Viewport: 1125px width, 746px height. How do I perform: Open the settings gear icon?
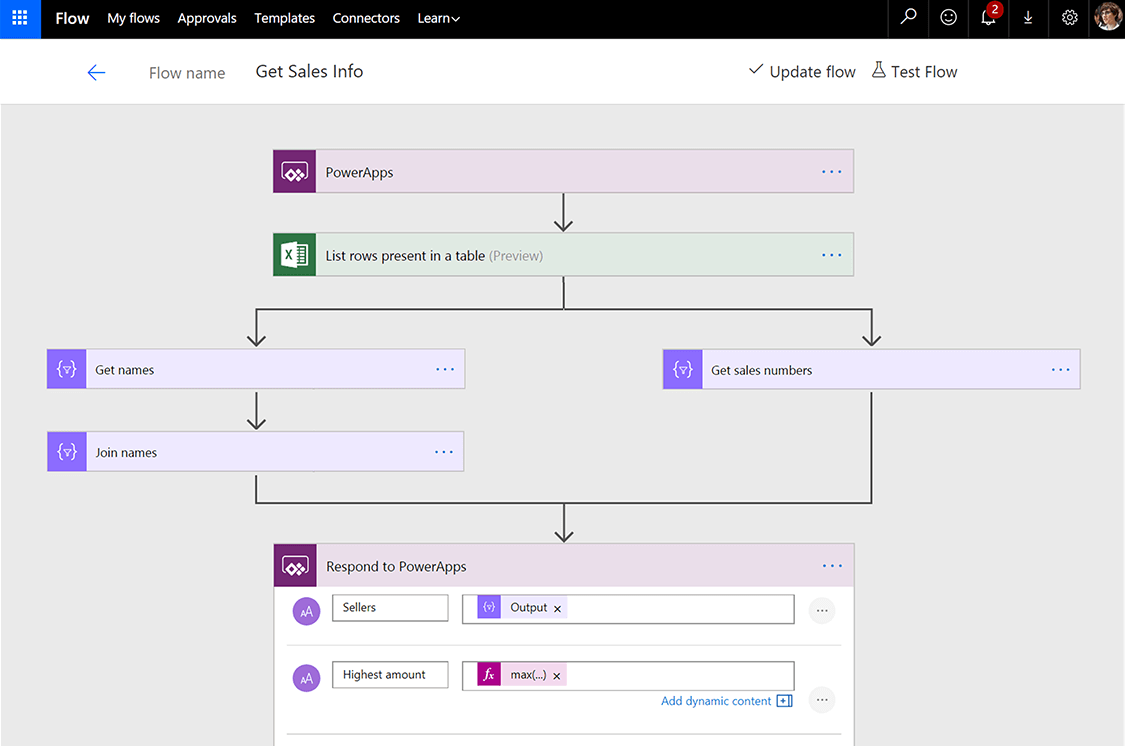pyautogui.click(x=1069, y=17)
